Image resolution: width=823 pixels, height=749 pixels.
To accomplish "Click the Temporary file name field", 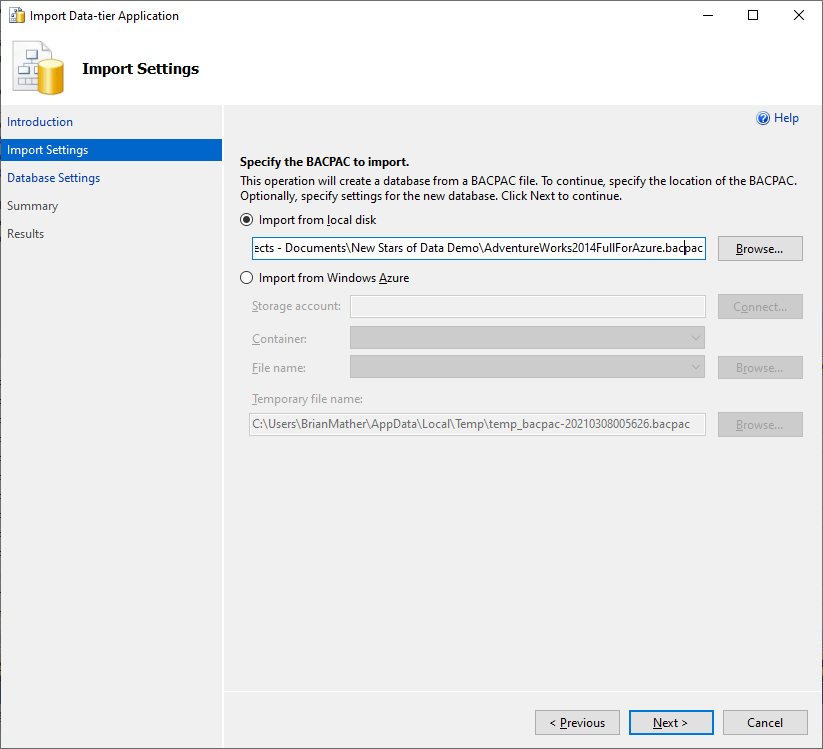I will click(x=477, y=424).
